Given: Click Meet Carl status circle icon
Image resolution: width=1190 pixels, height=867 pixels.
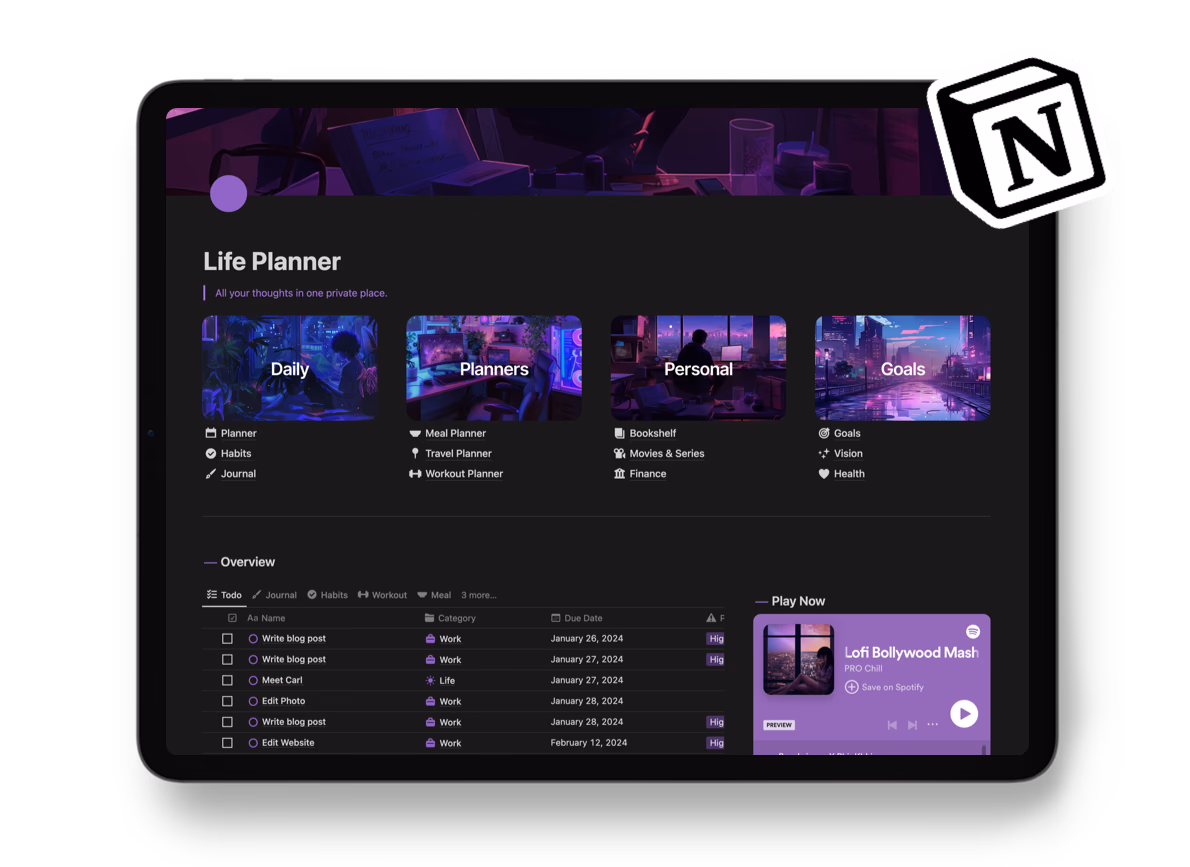Looking at the screenshot, I should 253,680.
